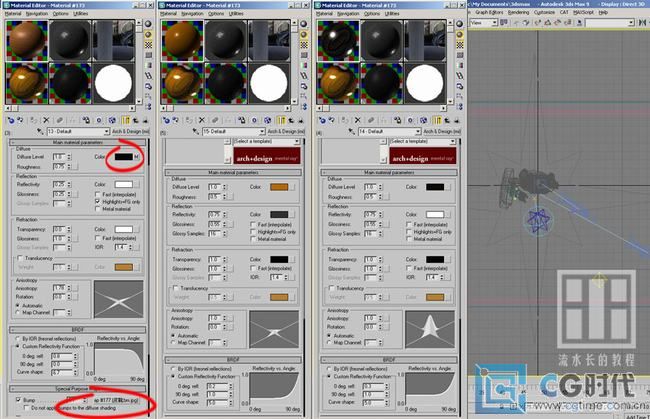The height and width of the screenshot is (419, 650).
Task: Click Go Forward to Sibling in 15 - Default editor
Action: tap(301, 120)
